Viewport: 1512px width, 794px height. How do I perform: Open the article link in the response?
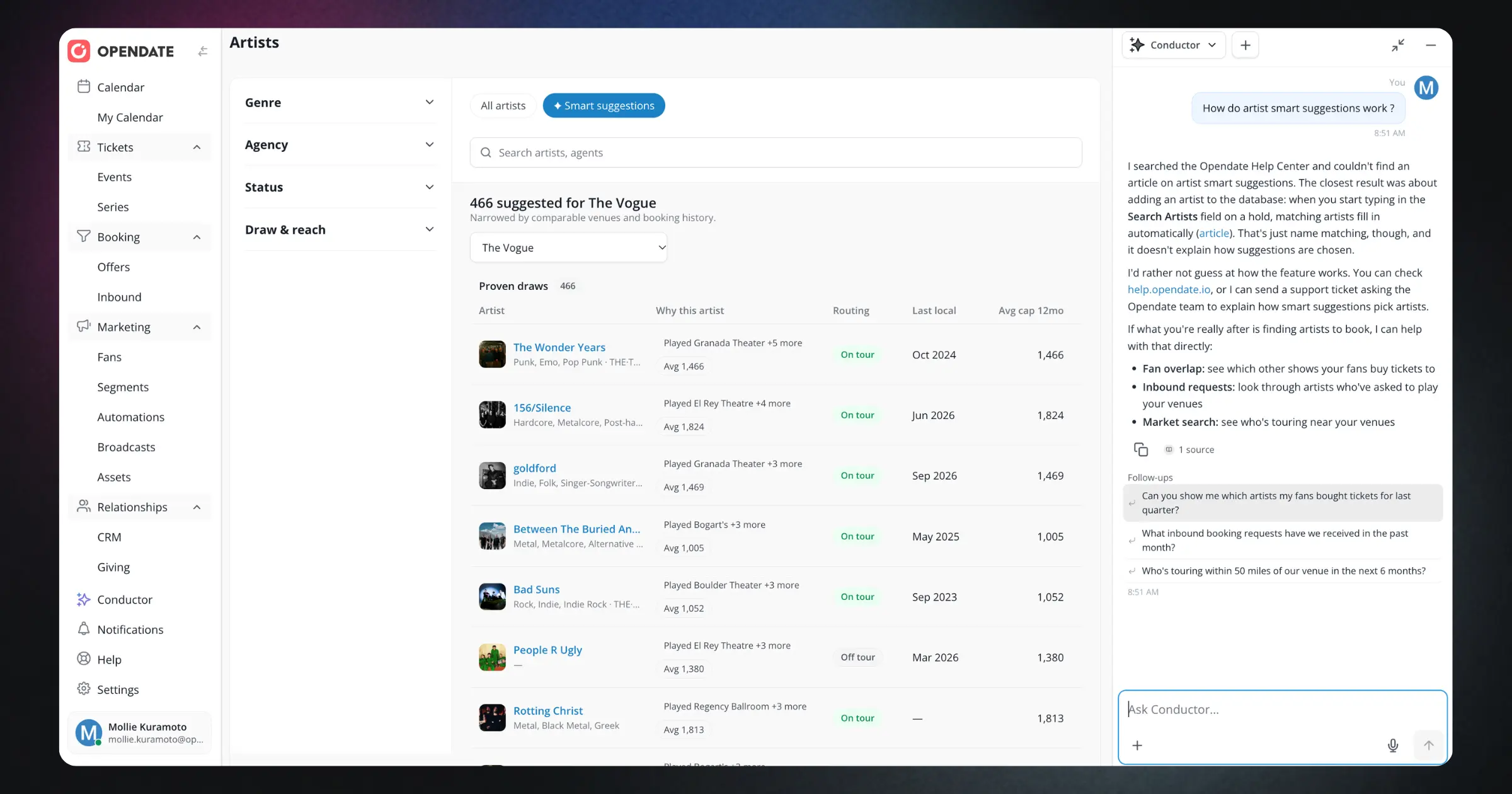coord(1214,233)
